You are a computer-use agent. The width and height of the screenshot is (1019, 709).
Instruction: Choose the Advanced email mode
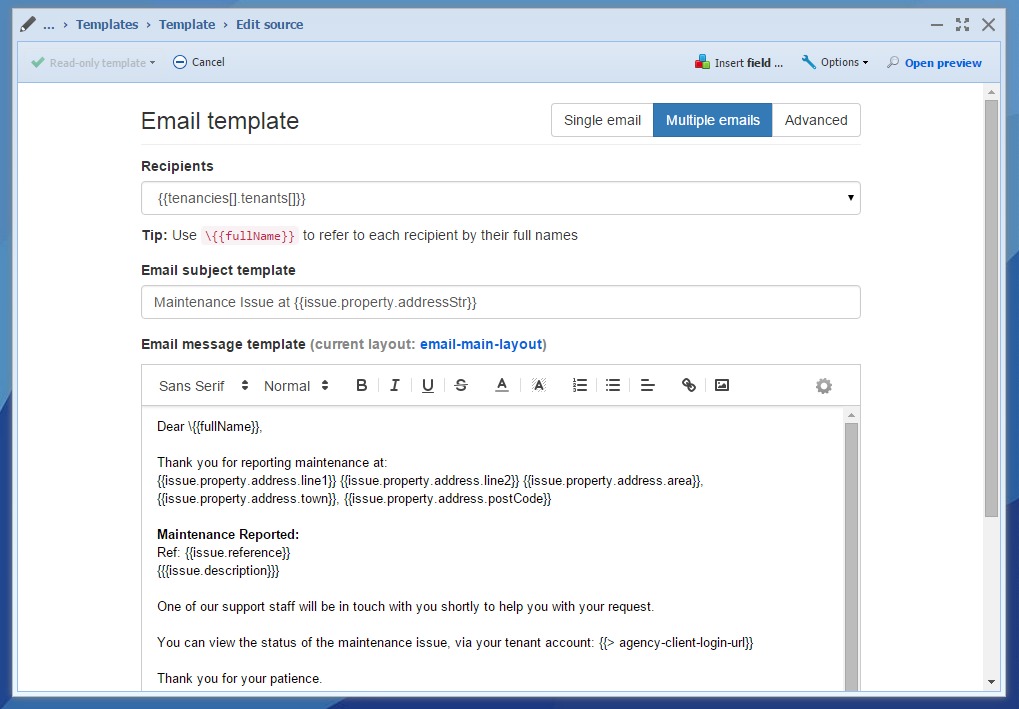[x=816, y=120]
